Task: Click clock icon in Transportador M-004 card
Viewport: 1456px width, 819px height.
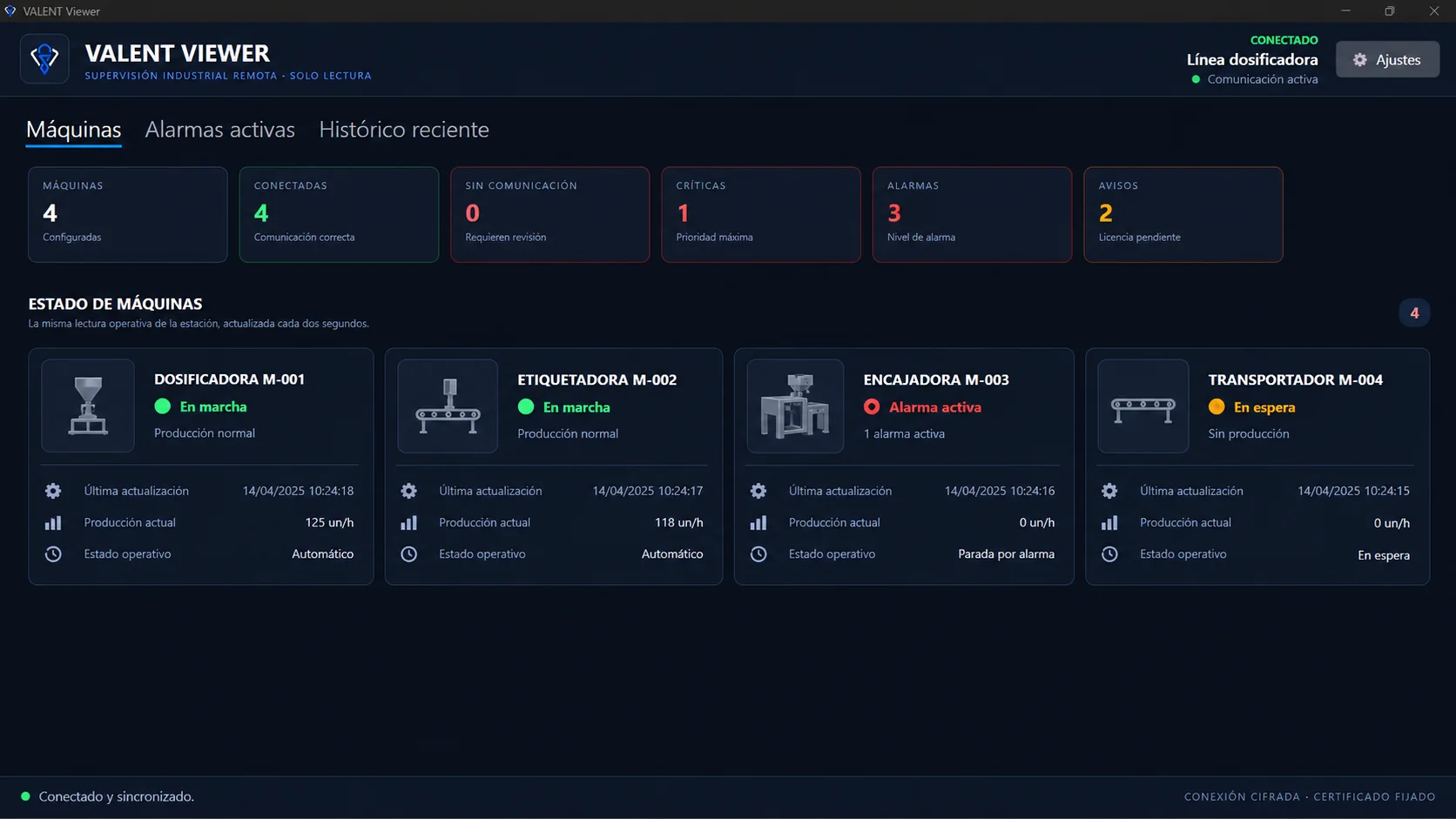Action: [1109, 554]
